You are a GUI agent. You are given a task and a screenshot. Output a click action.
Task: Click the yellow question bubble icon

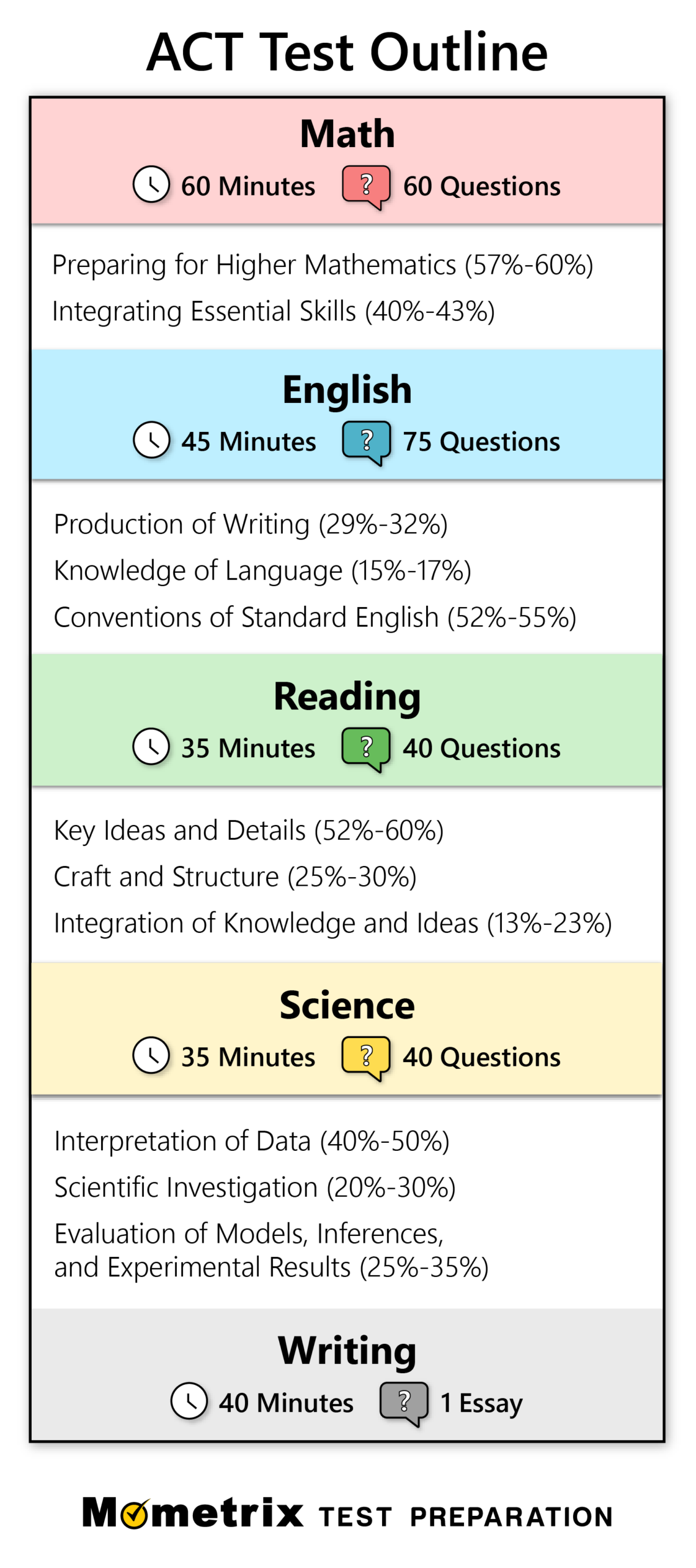tap(366, 1056)
